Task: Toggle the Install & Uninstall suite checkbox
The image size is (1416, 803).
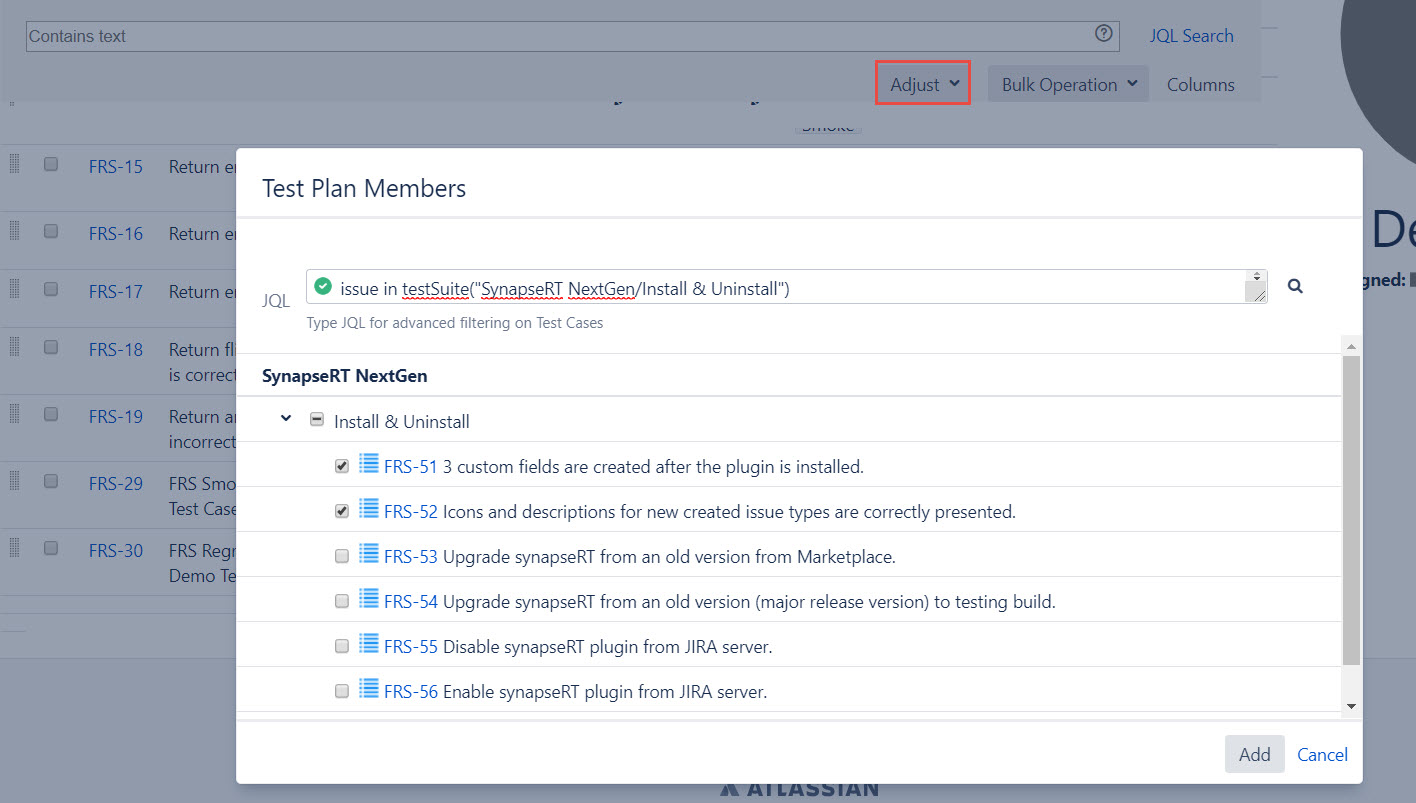Action: (317, 420)
